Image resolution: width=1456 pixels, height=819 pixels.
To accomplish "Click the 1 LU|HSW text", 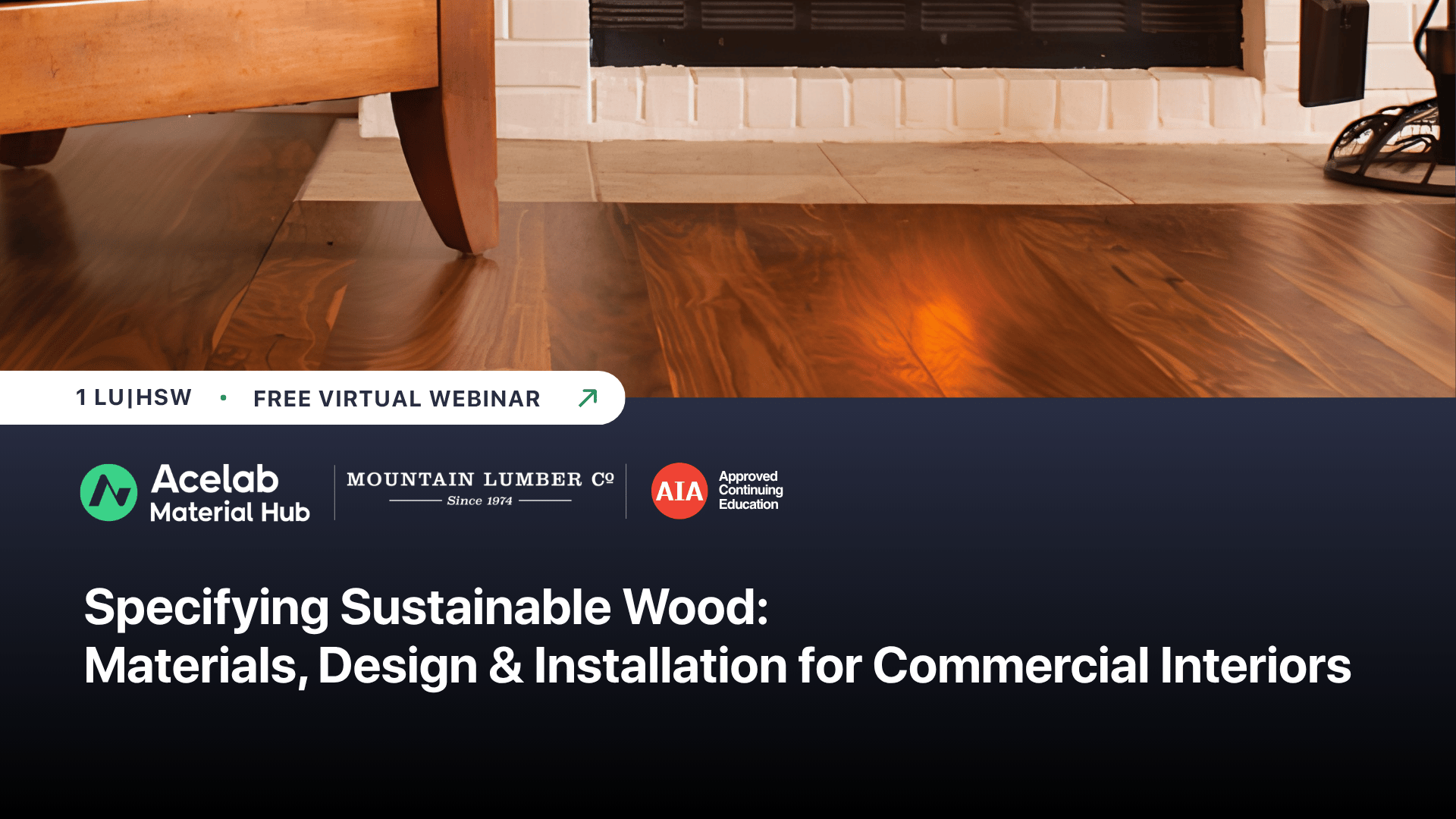I will [133, 397].
